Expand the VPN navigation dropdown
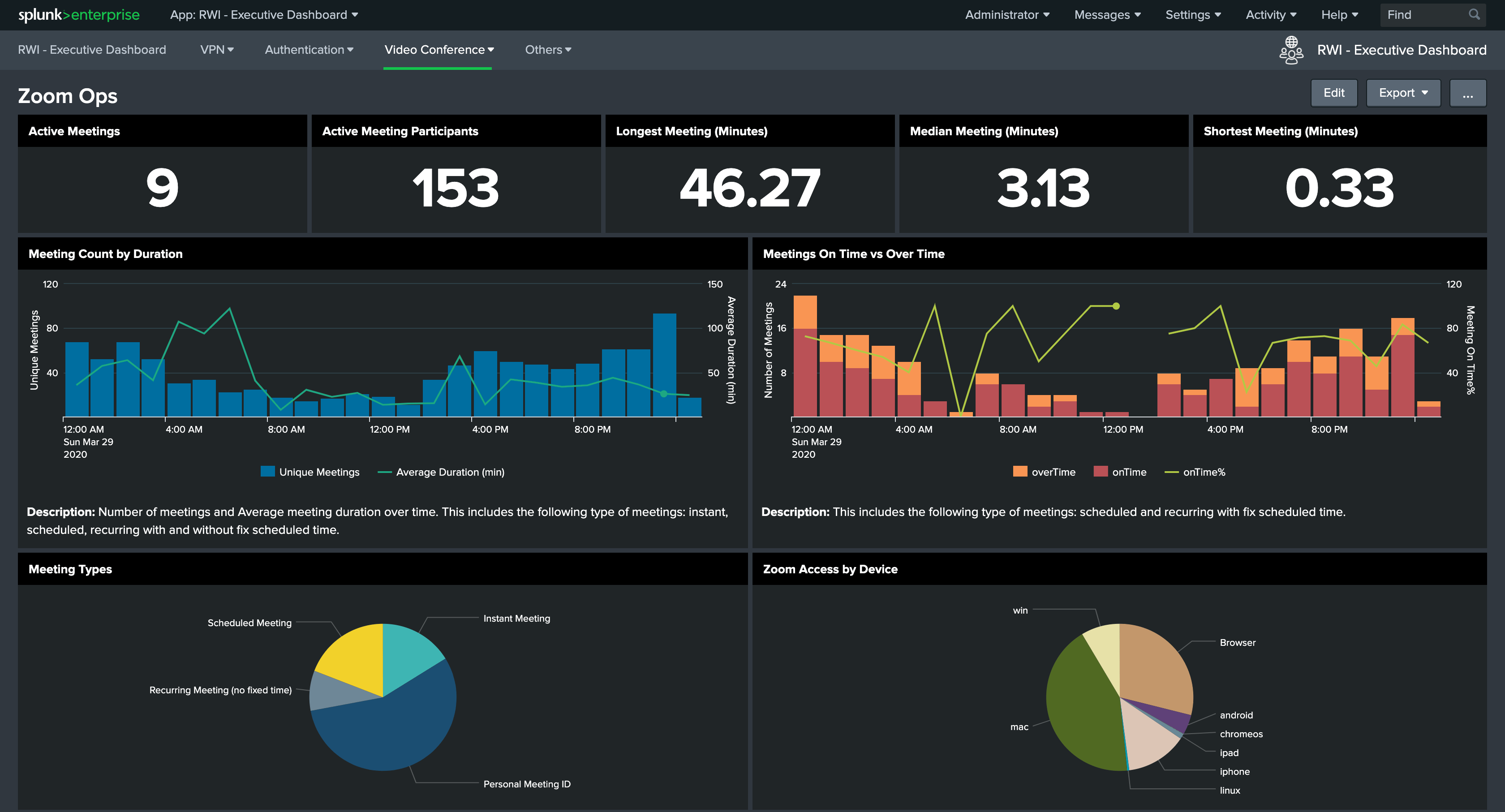Screen dimensions: 1505x812 click(216, 50)
